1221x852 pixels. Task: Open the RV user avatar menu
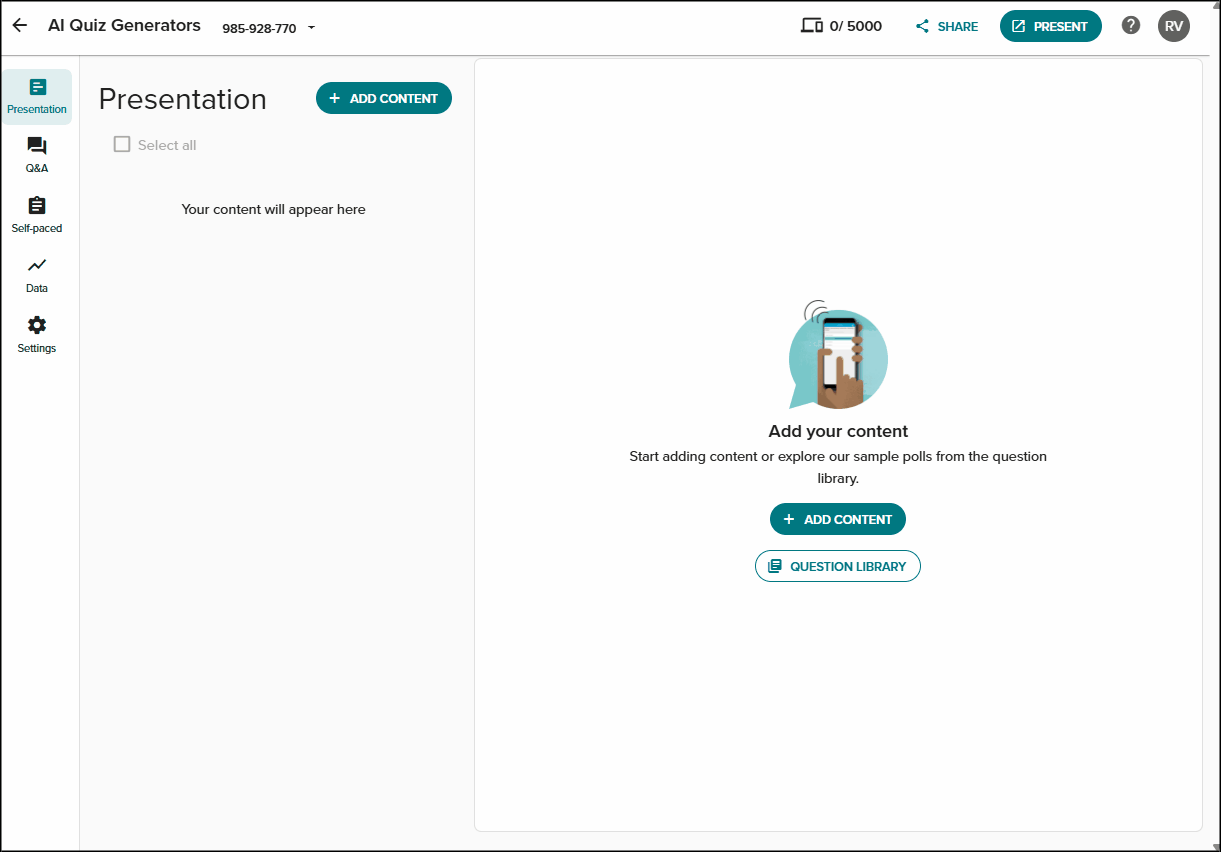click(x=1174, y=26)
